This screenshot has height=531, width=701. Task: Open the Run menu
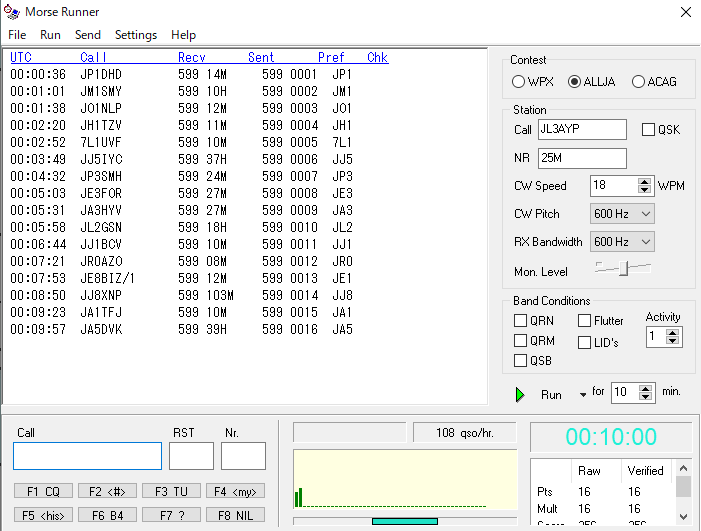pos(50,35)
